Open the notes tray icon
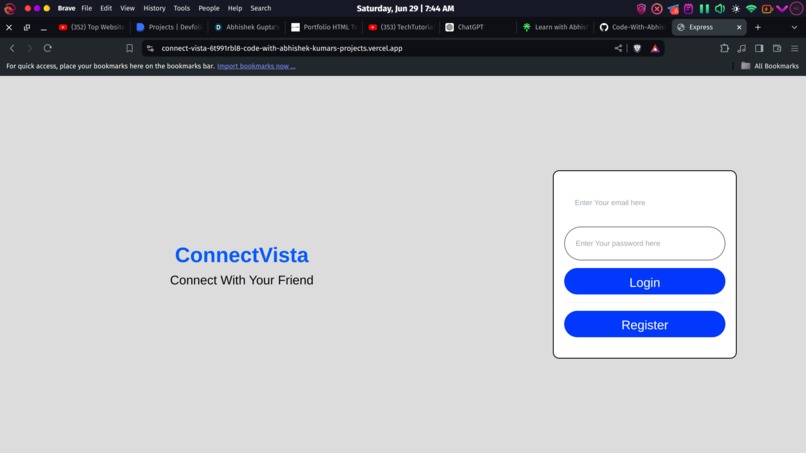Viewport: 806px width, 453px height. [688, 8]
